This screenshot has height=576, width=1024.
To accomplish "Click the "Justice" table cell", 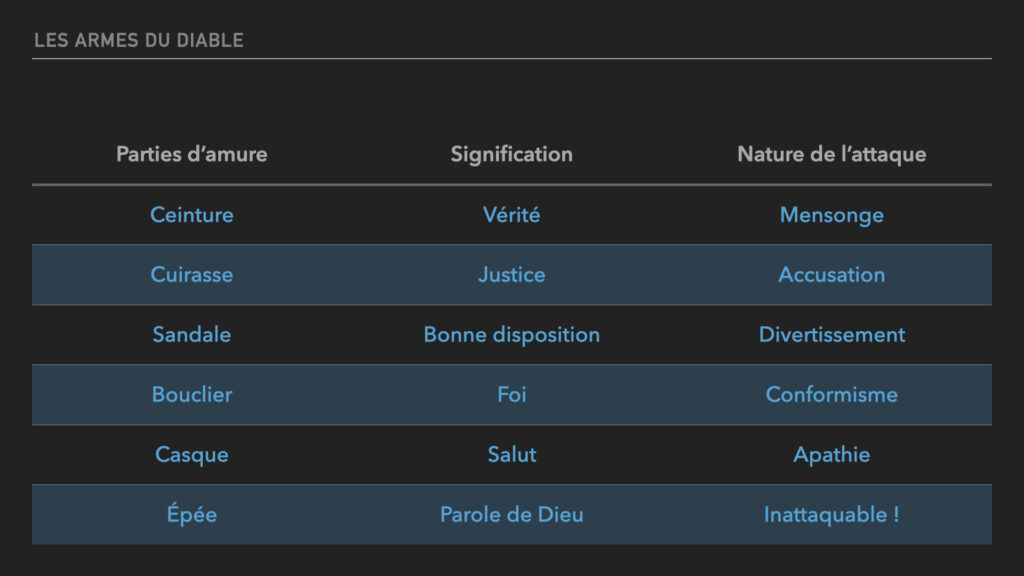I will click(x=511, y=274).
